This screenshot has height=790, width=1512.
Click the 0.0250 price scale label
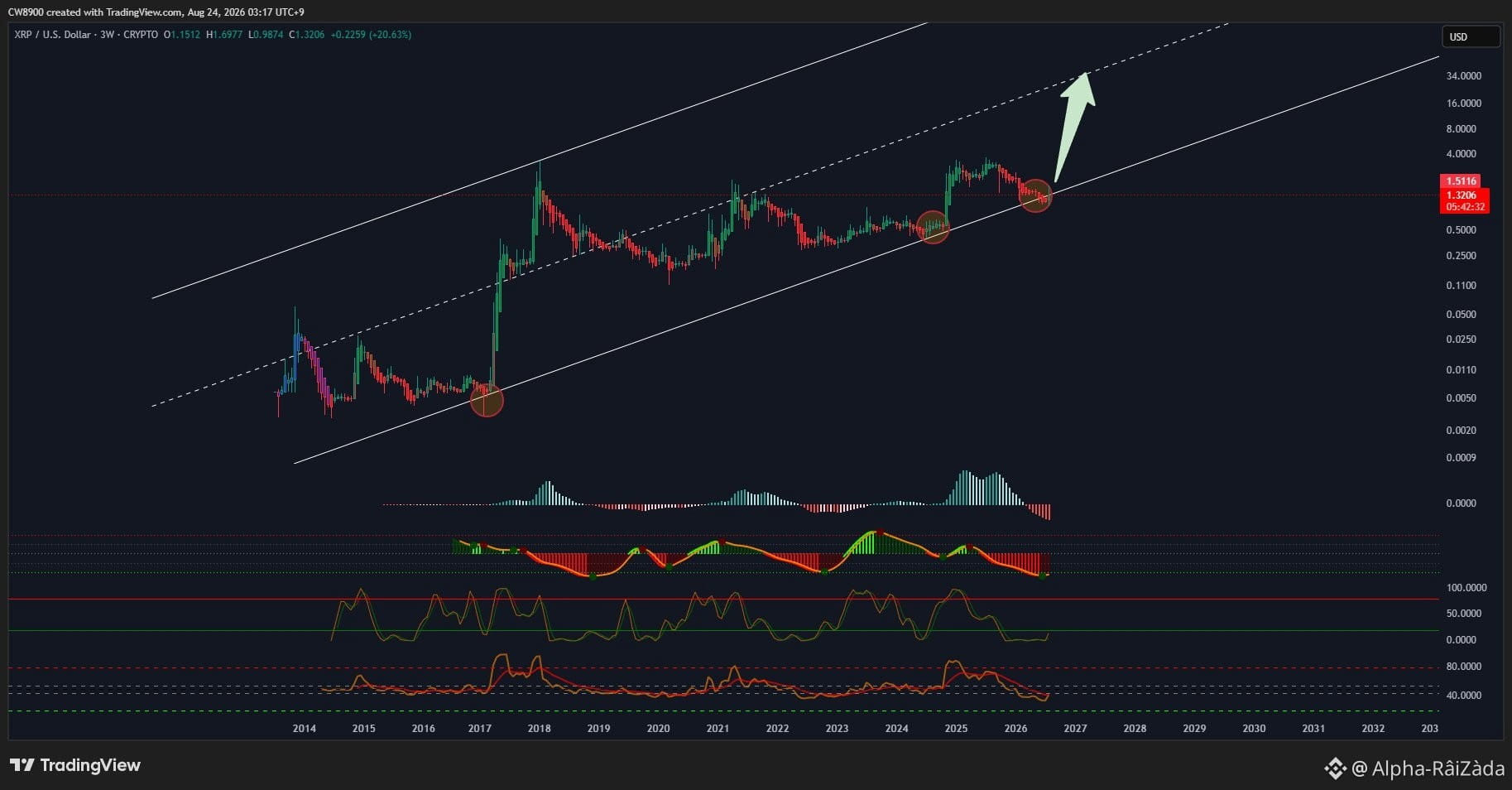coord(1461,340)
